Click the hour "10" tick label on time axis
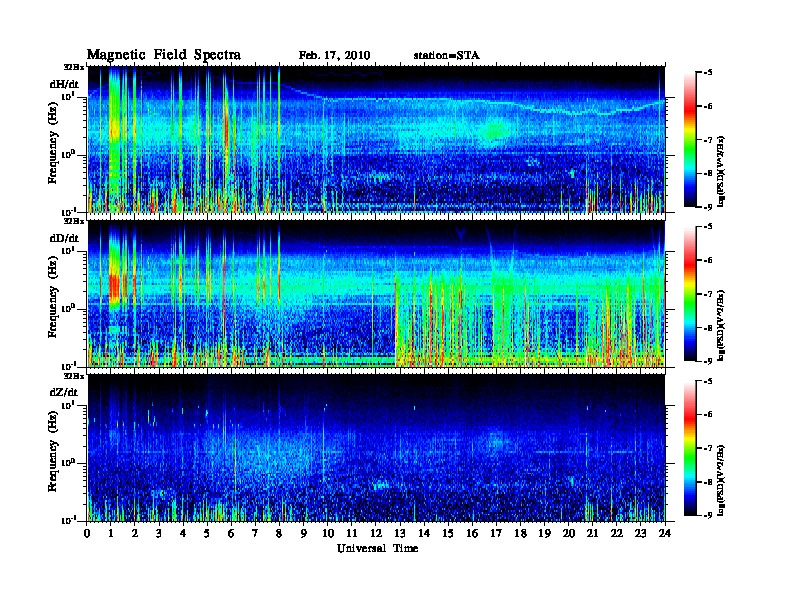This screenshot has height=612, width=792. pyautogui.click(x=328, y=534)
